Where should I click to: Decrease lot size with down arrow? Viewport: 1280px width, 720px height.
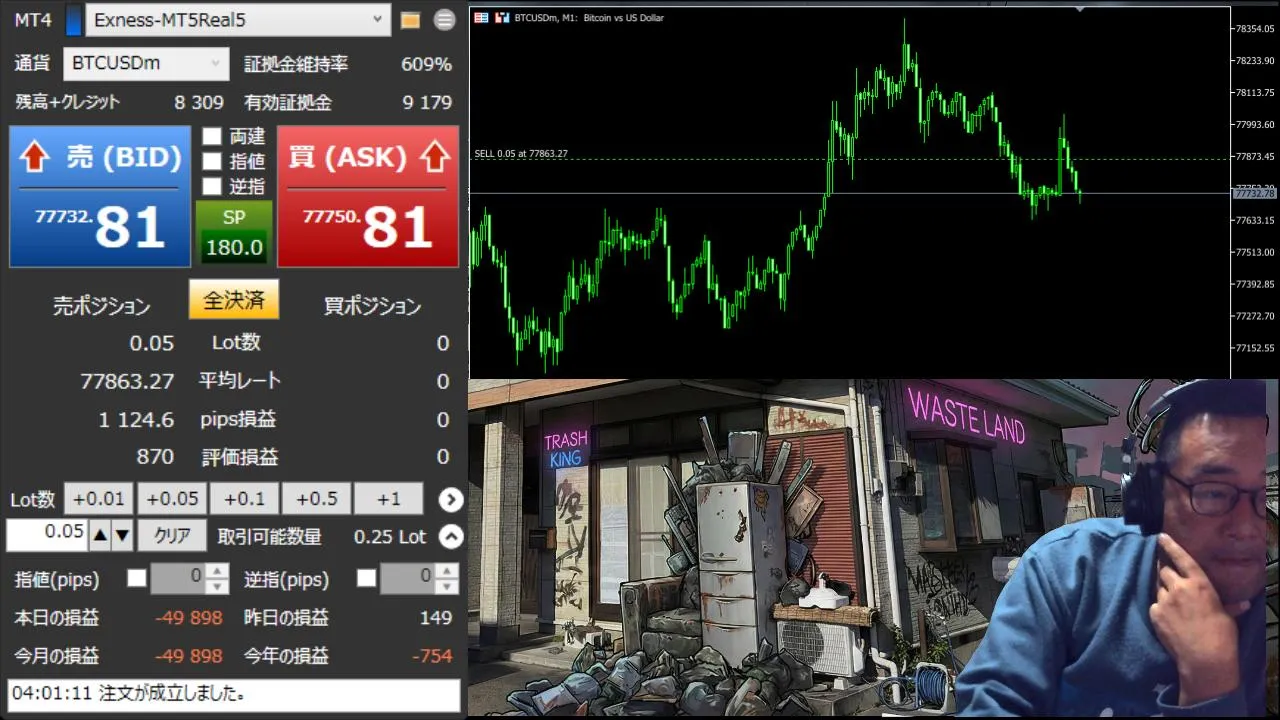pos(122,536)
